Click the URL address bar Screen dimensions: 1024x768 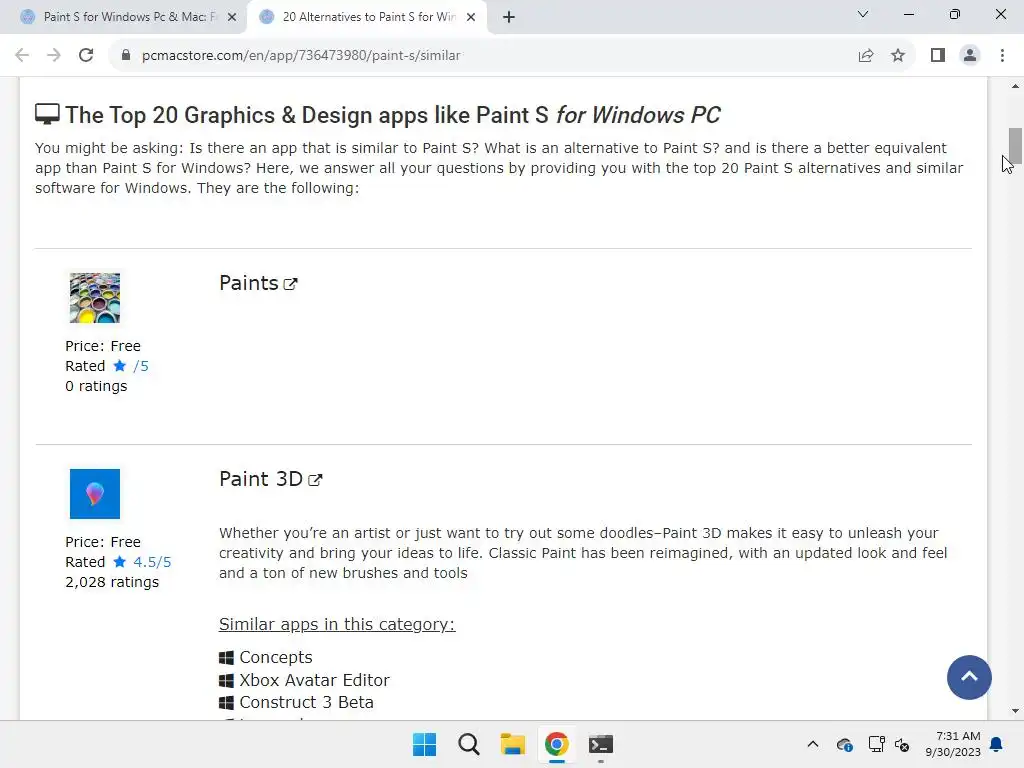(483, 56)
